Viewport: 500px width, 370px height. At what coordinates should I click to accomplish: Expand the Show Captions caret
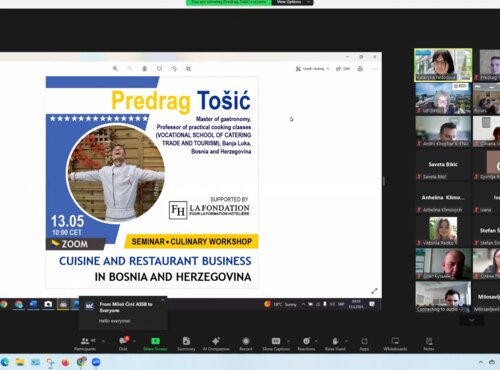288,341
